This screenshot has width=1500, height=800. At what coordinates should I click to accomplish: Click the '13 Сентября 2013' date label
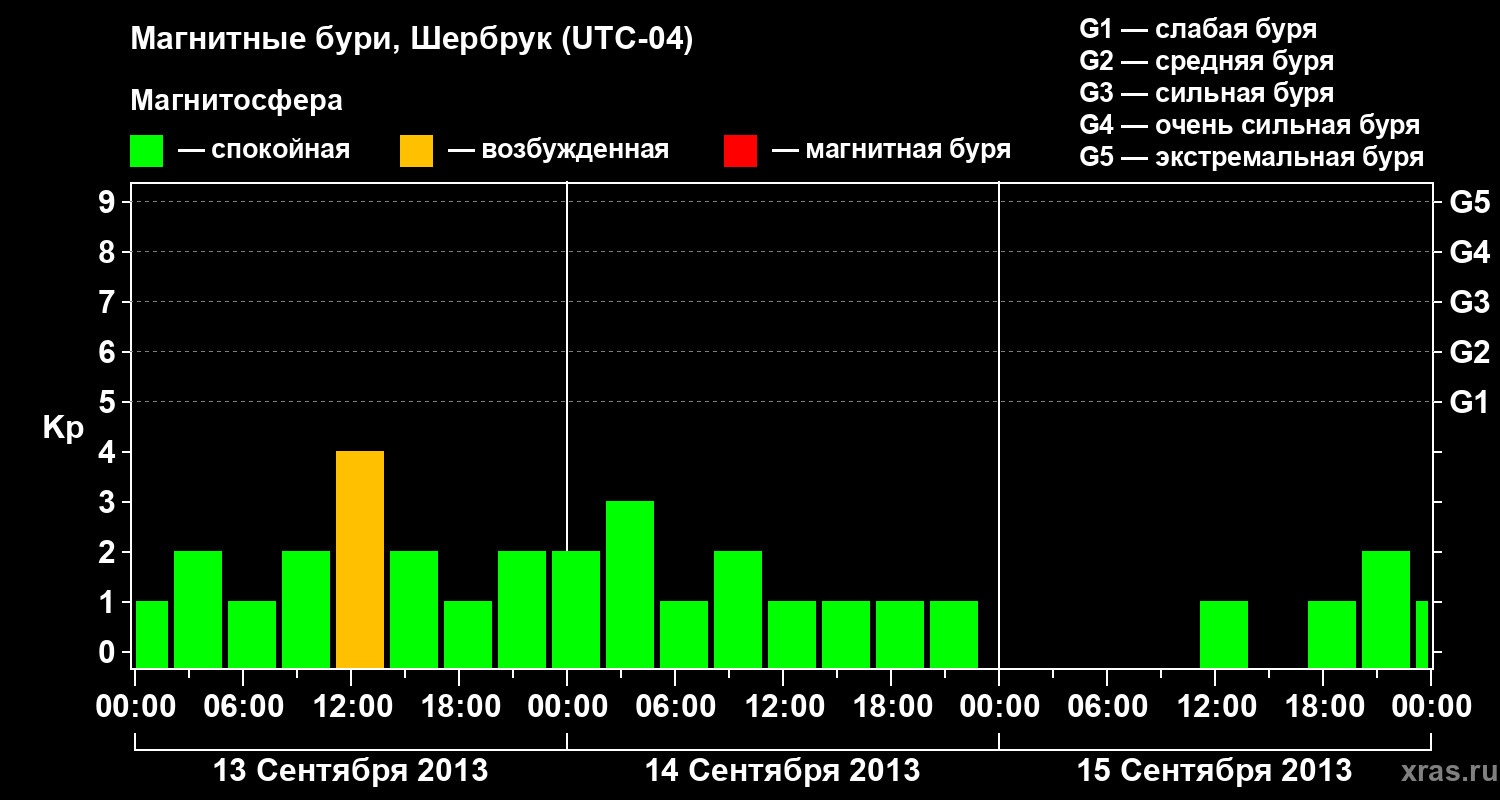click(x=351, y=771)
